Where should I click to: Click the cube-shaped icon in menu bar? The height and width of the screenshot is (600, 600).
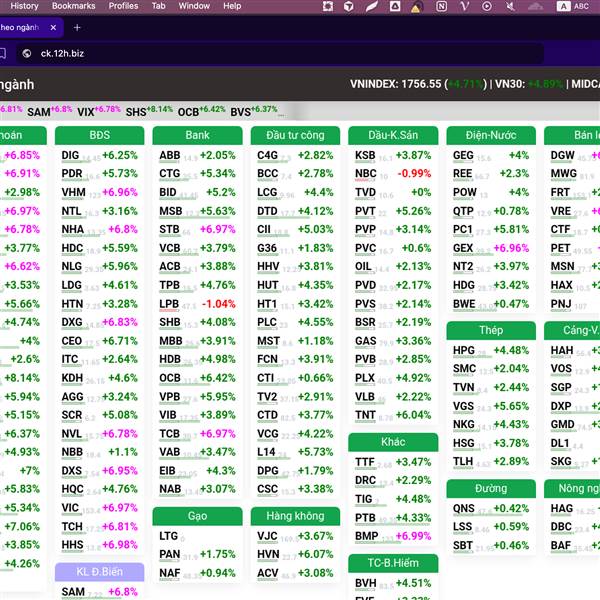pos(348,6)
